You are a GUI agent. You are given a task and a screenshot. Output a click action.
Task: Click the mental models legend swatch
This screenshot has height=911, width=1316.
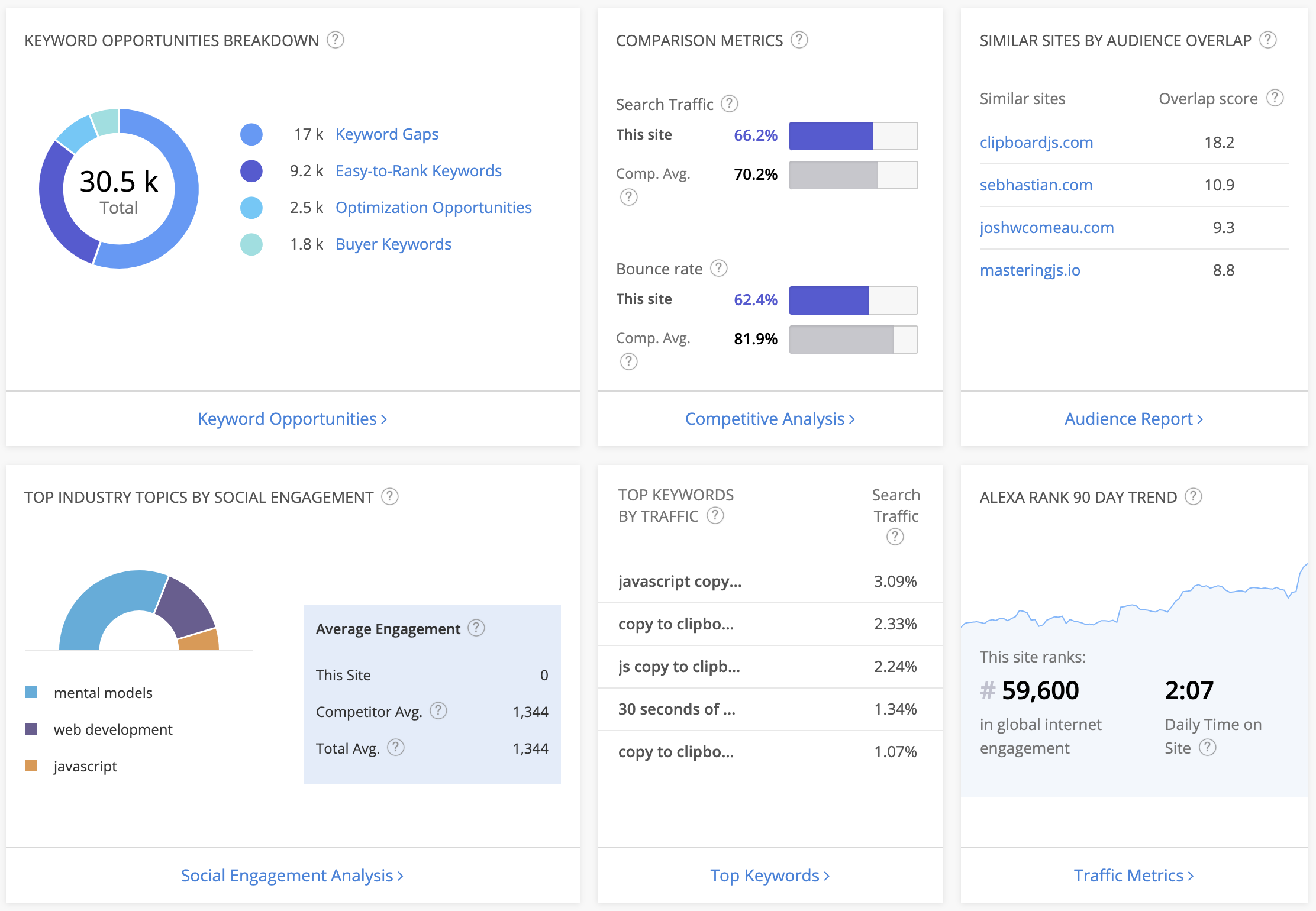click(30, 692)
